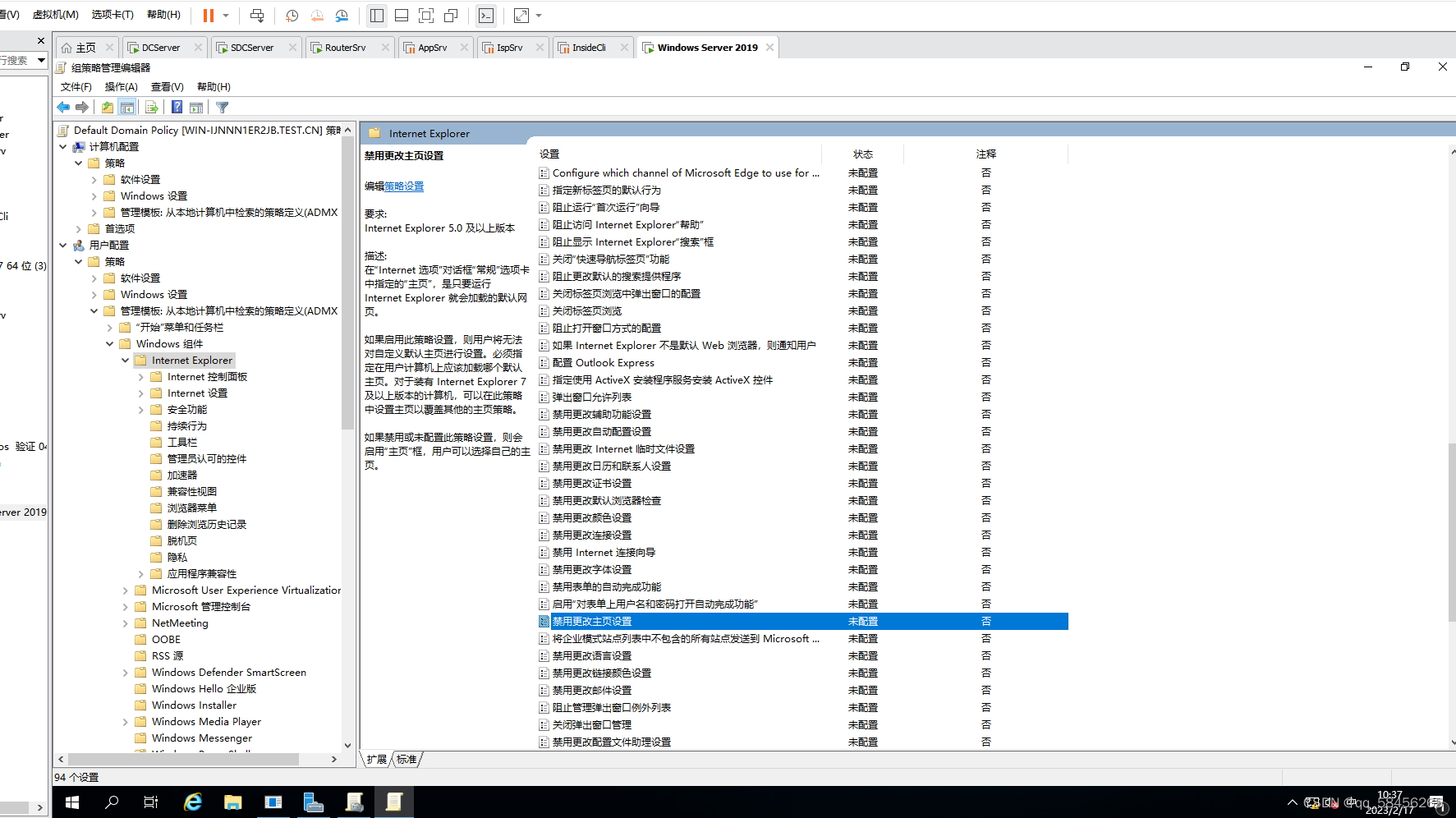Expand the Windows Media Player node
This screenshot has height=818, width=1456.
pyautogui.click(x=125, y=721)
